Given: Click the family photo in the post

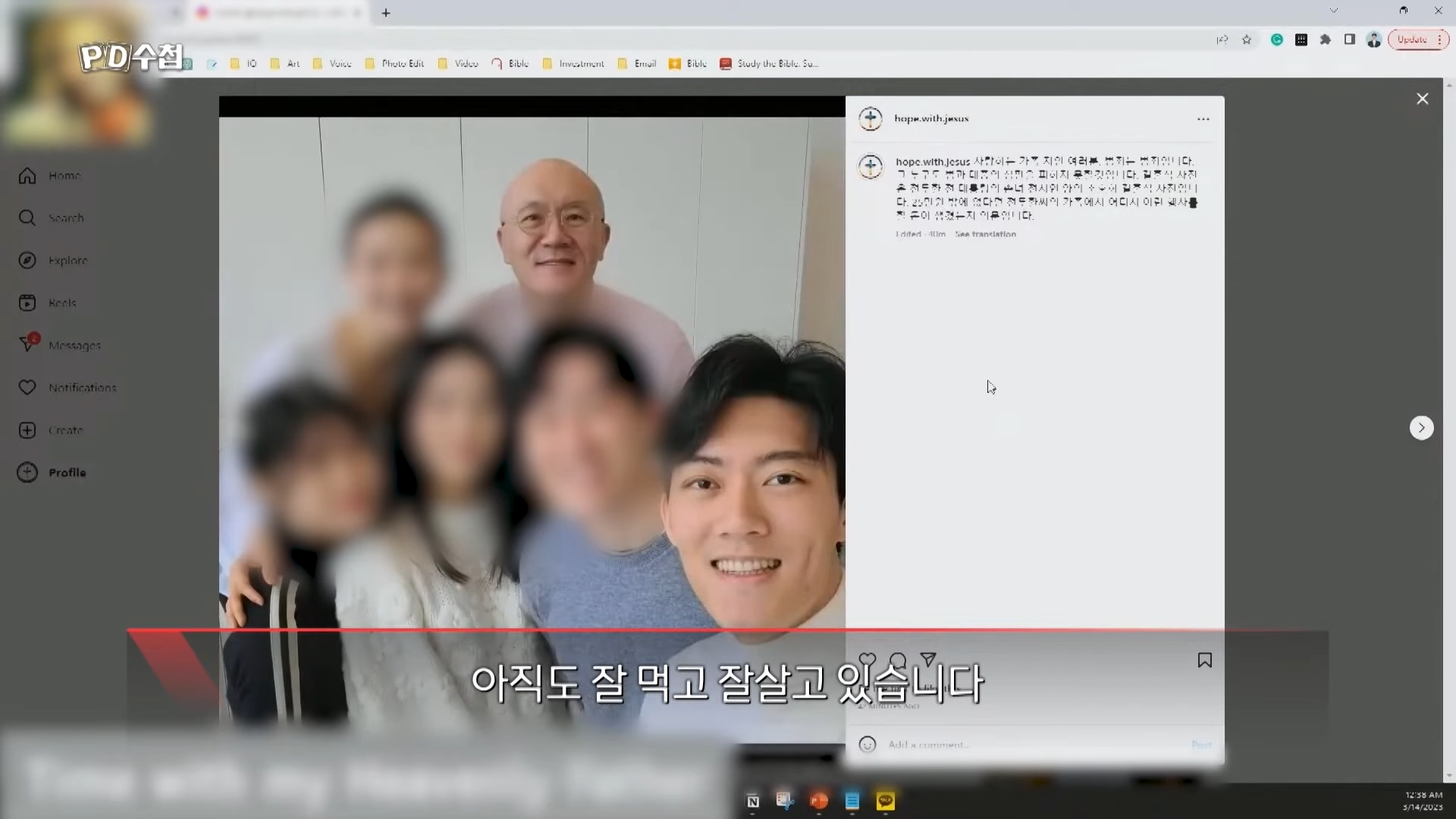Looking at the screenshot, I should [532, 421].
